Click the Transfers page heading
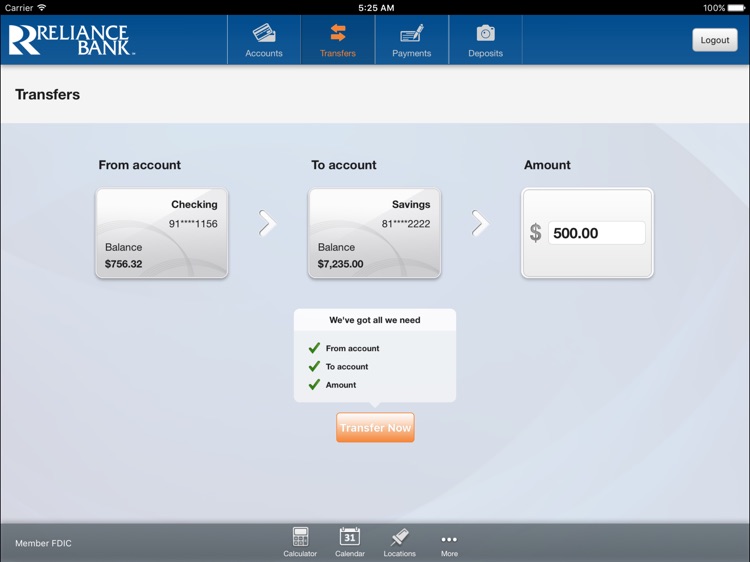The width and height of the screenshot is (750, 562). 47,94
